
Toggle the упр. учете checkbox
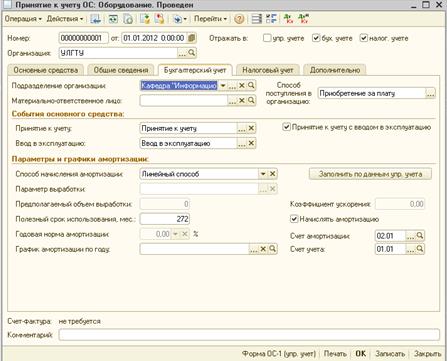(267, 38)
